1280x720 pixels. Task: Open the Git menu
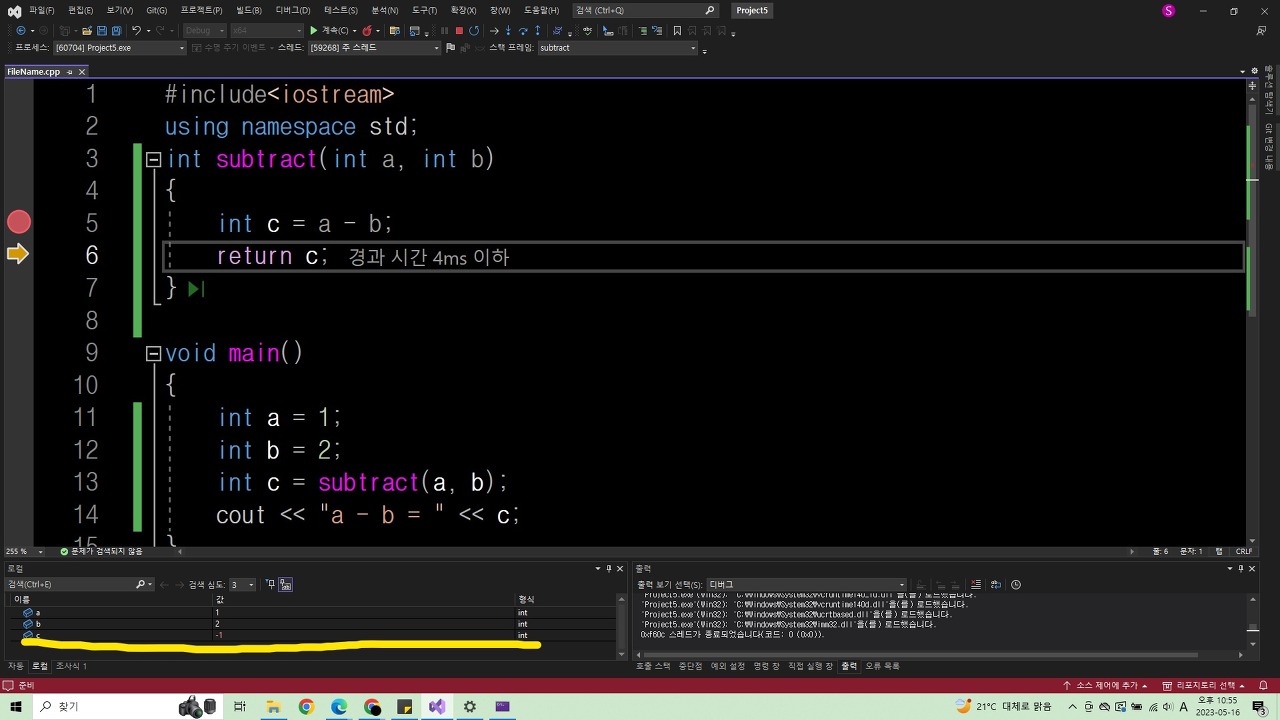click(156, 10)
